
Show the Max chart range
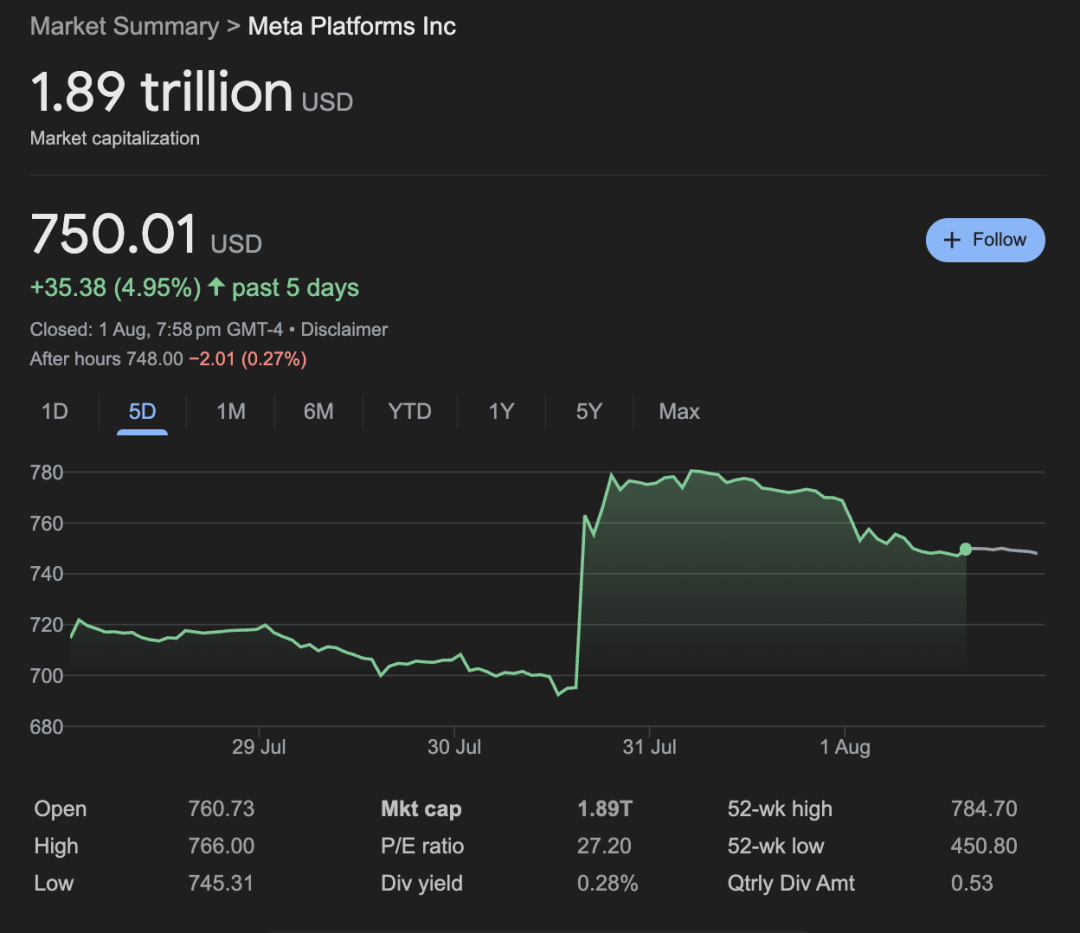tap(679, 411)
